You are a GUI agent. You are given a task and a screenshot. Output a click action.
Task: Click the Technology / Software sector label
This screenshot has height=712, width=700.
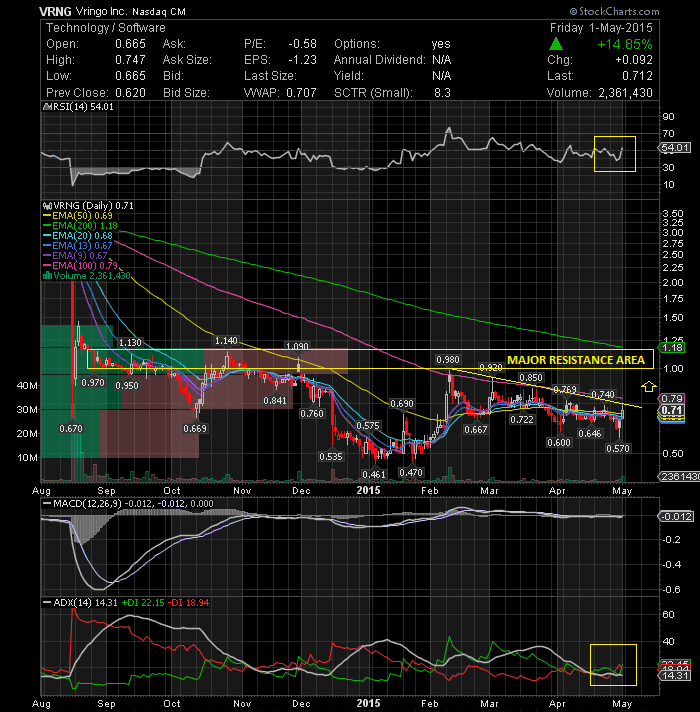click(106, 28)
